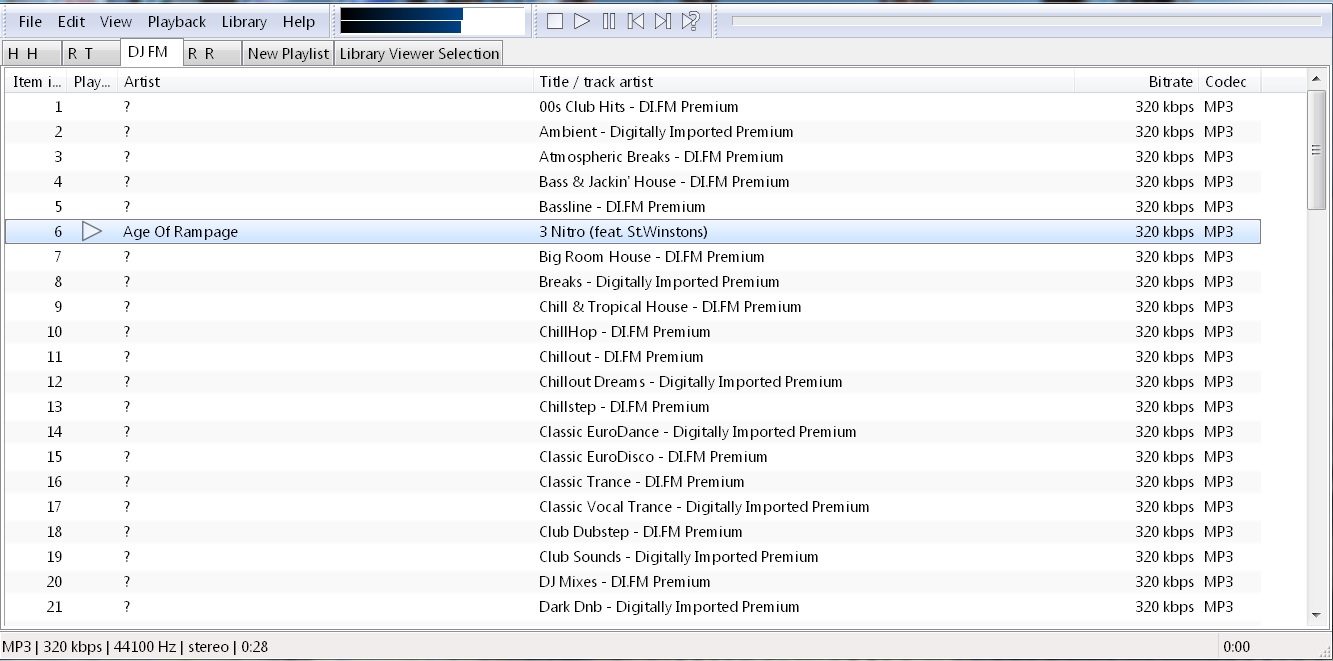Open the Playback menu

[x=177, y=22]
